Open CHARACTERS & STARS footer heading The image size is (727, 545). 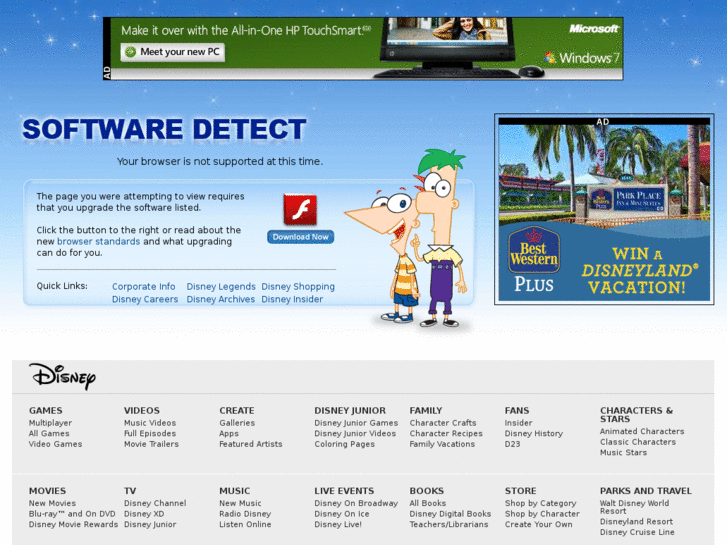[x=636, y=415]
